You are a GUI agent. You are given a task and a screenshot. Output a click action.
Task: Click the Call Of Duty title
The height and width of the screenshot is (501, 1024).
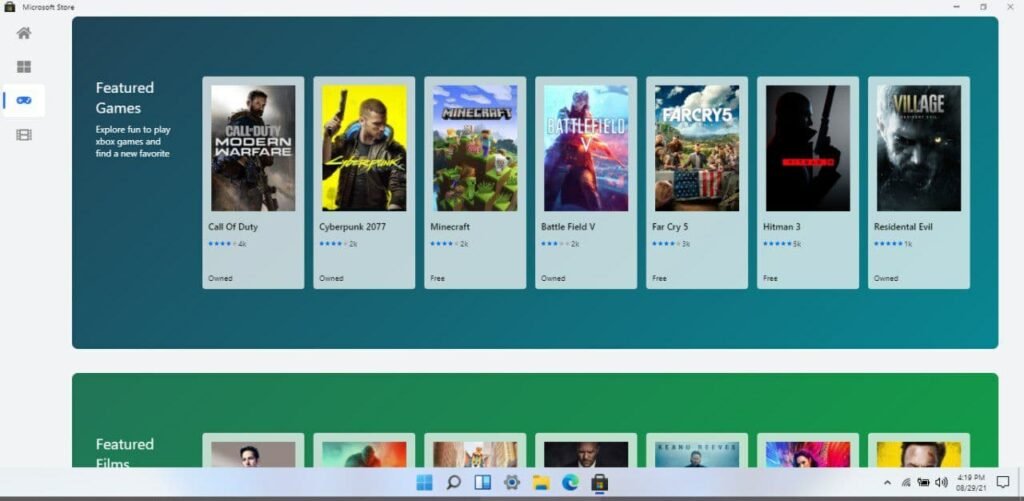point(233,227)
